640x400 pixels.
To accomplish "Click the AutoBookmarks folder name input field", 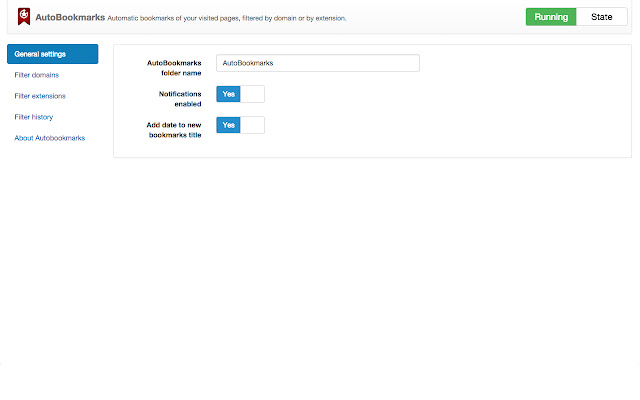I will point(318,63).
